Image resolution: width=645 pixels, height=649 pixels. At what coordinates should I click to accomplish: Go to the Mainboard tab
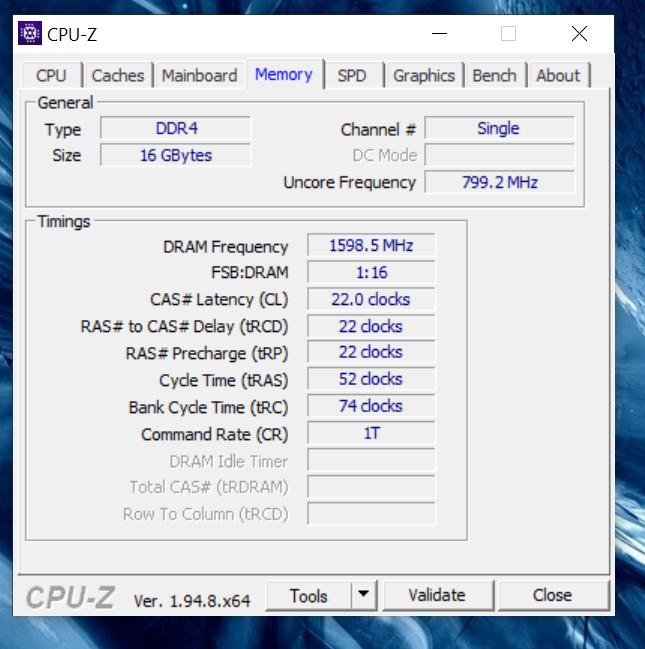[x=199, y=75]
